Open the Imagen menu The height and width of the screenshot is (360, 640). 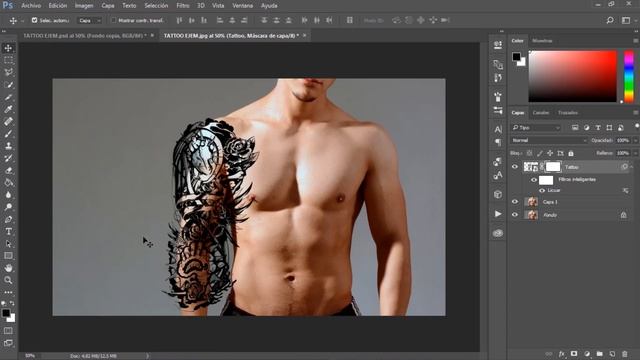click(84, 6)
